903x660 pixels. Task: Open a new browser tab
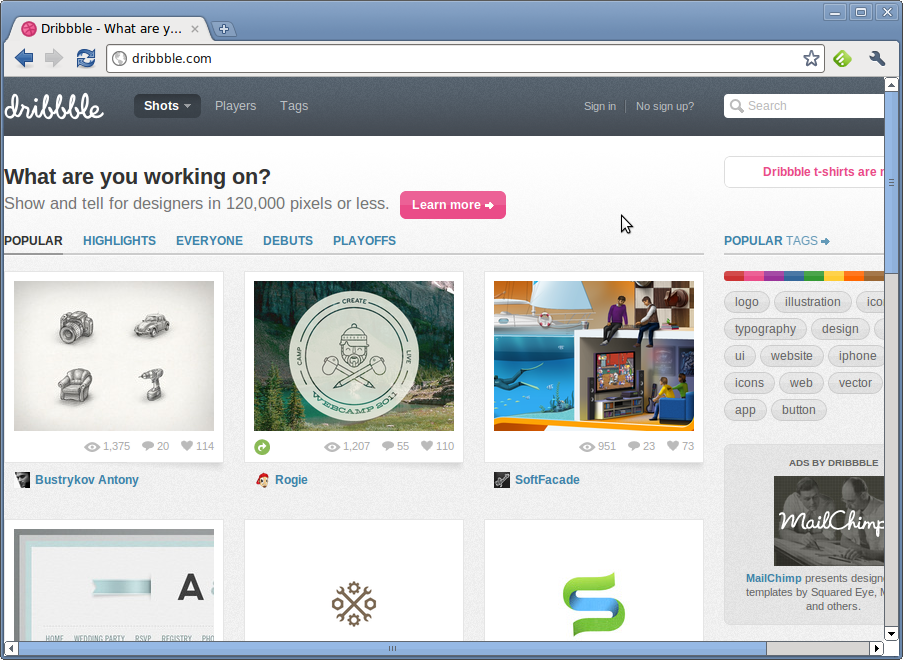[224, 29]
